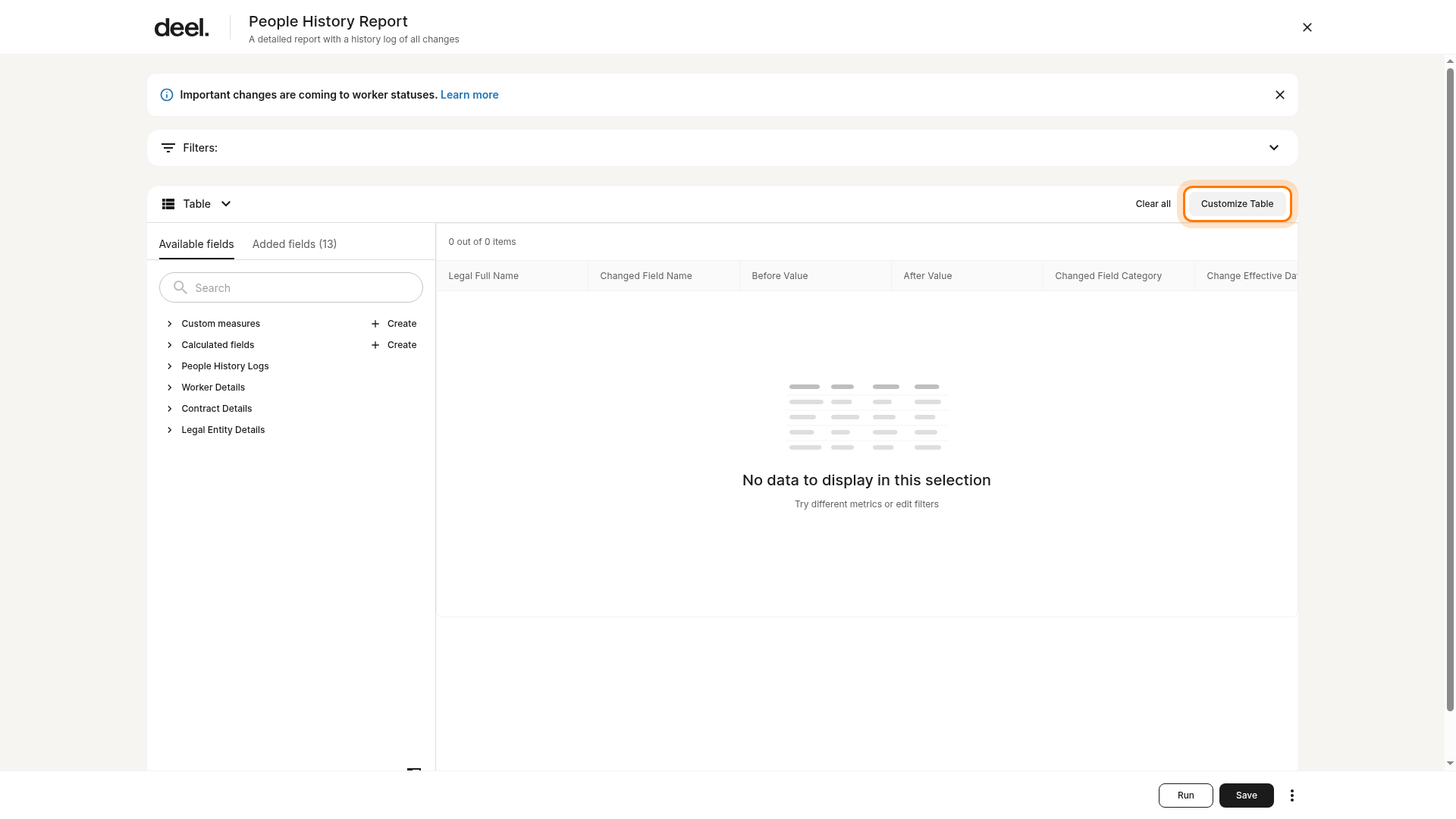Dismiss the worker statuses banner
This screenshot has height=819, width=1456.
tap(1280, 95)
